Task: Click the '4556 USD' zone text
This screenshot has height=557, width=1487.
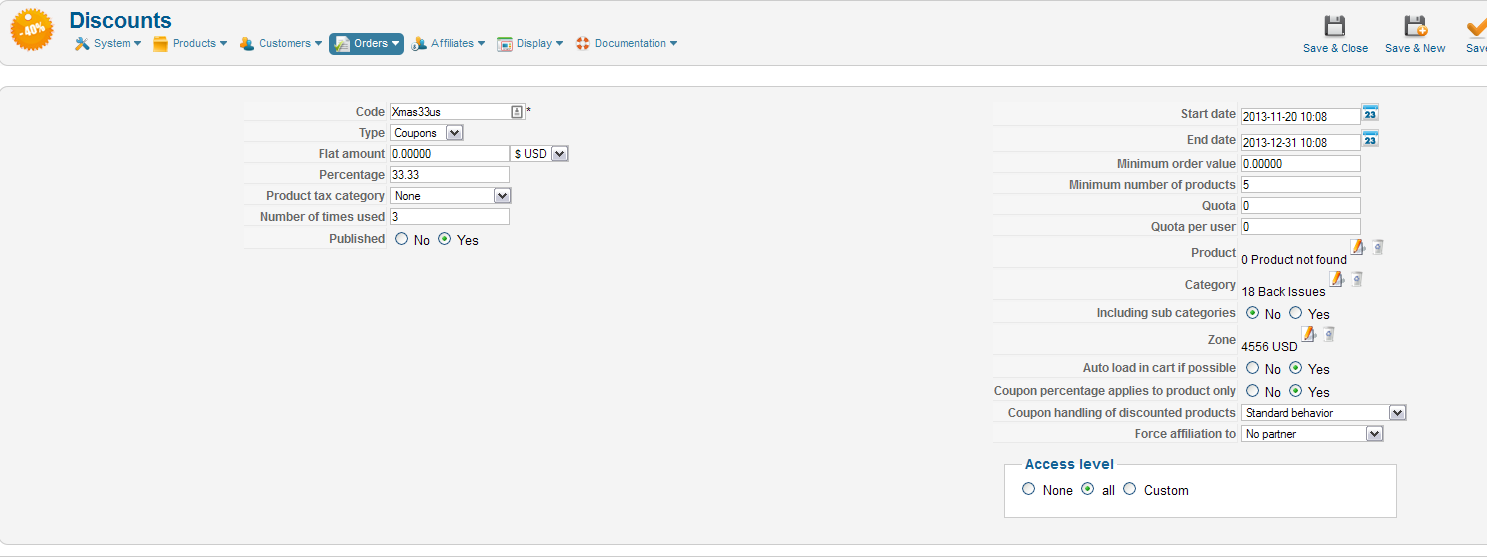Action: pyautogui.click(x=1269, y=347)
